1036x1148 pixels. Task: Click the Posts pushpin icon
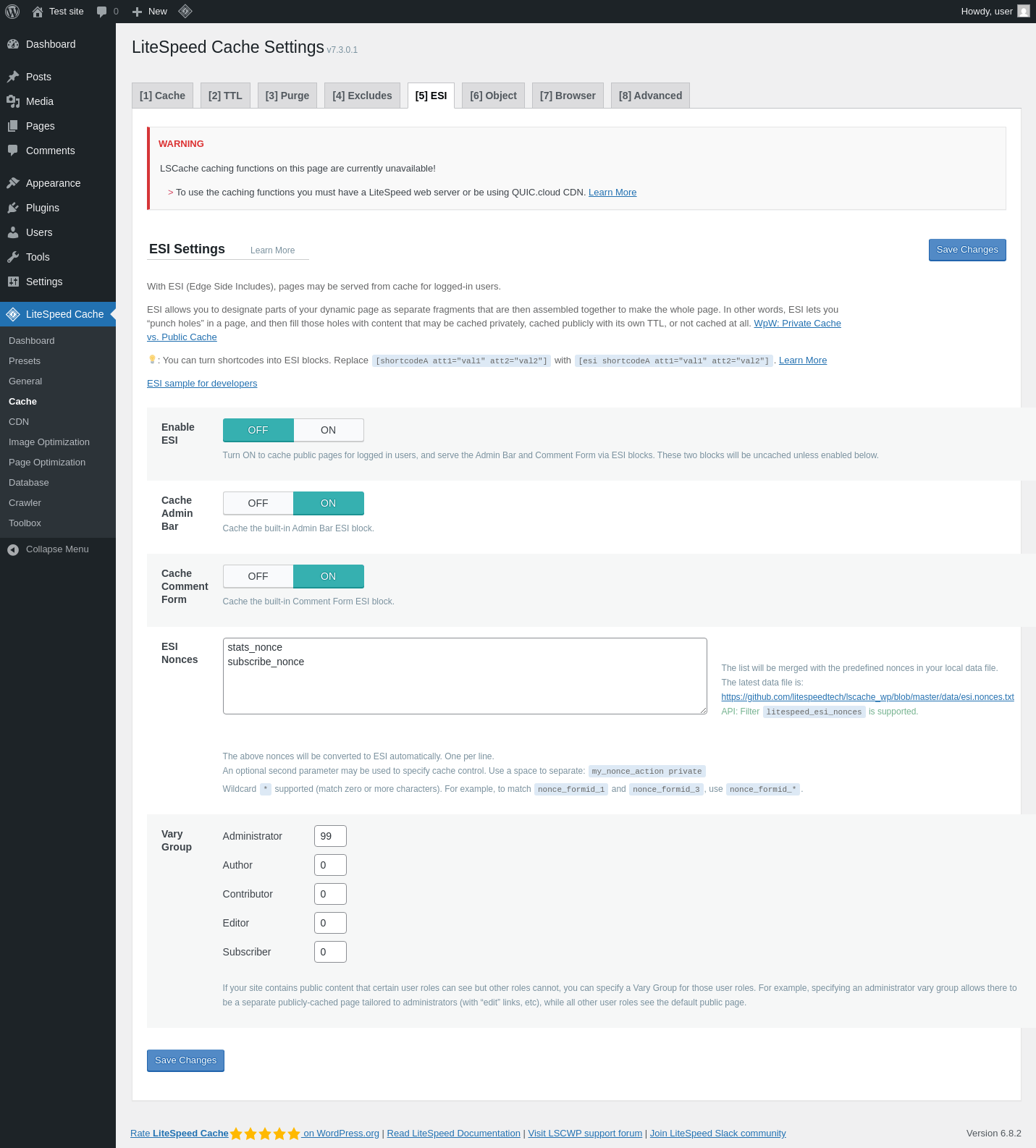pyautogui.click(x=13, y=77)
